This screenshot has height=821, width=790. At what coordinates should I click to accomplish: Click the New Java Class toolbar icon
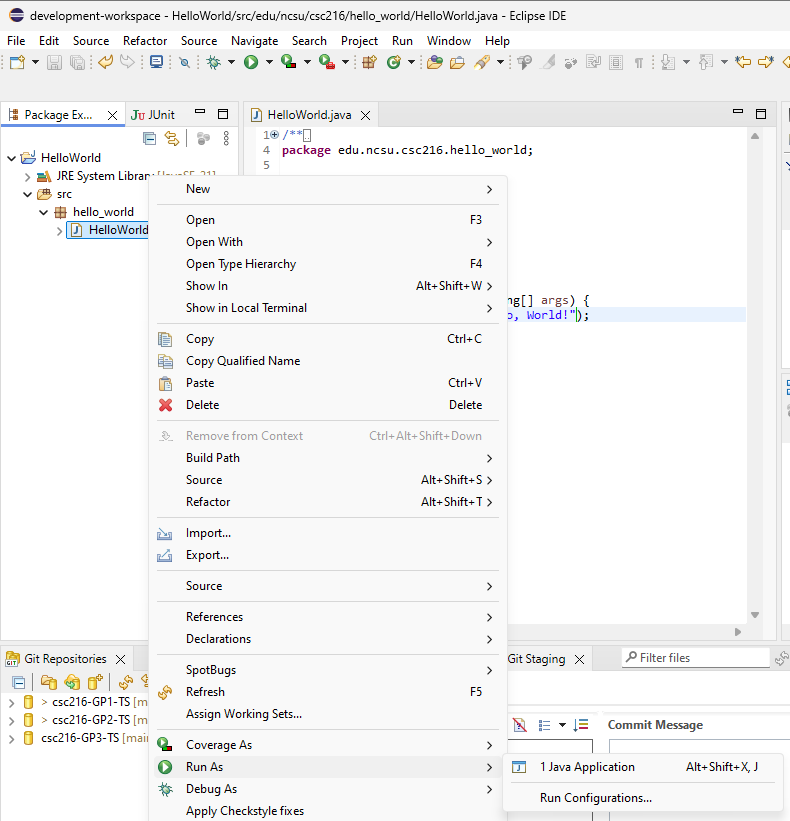click(x=394, y=62)
